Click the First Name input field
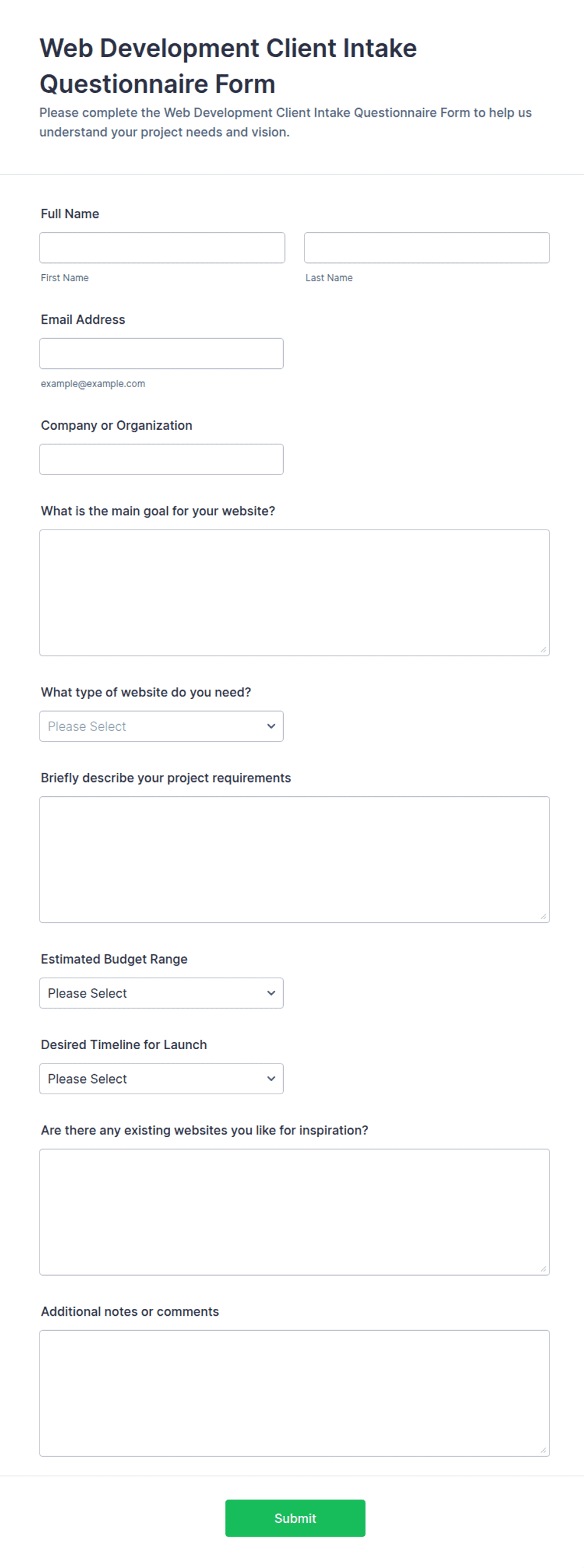The image size is (584, 1568). 162,248
